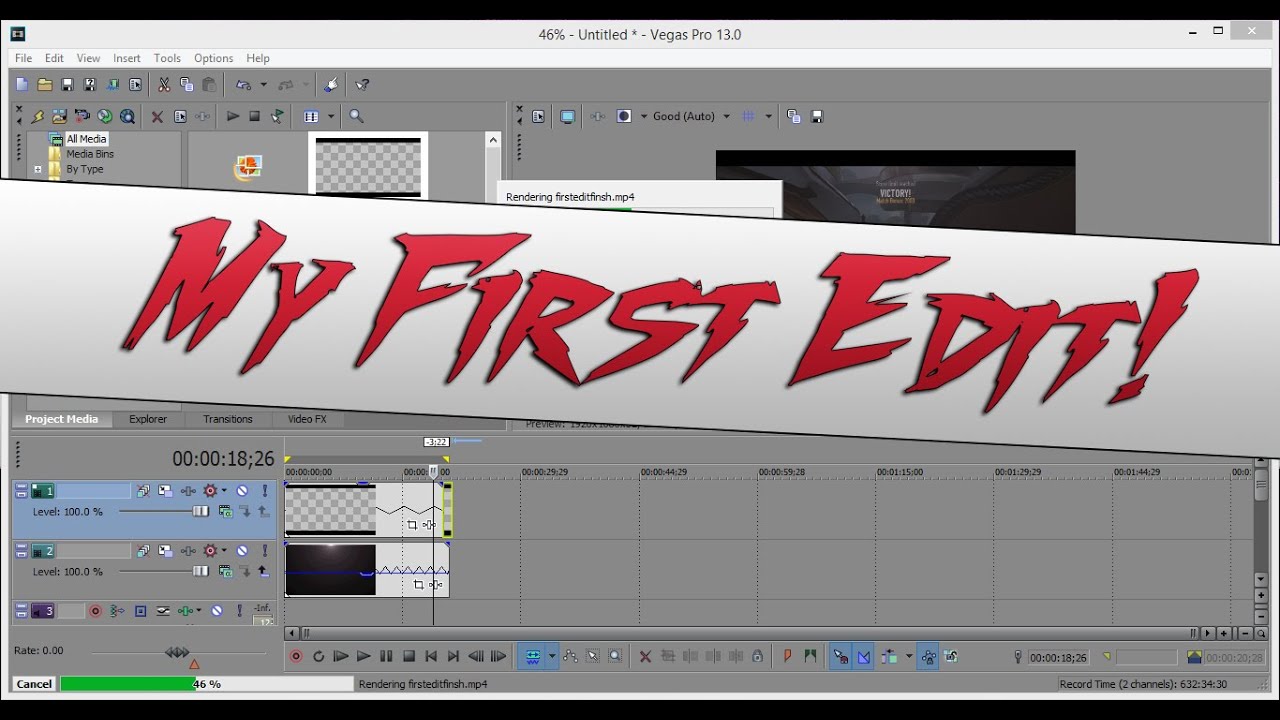The image size is (1280, 720).
Task: Cut selection using the scissors icon
Action: coord(164,85)
